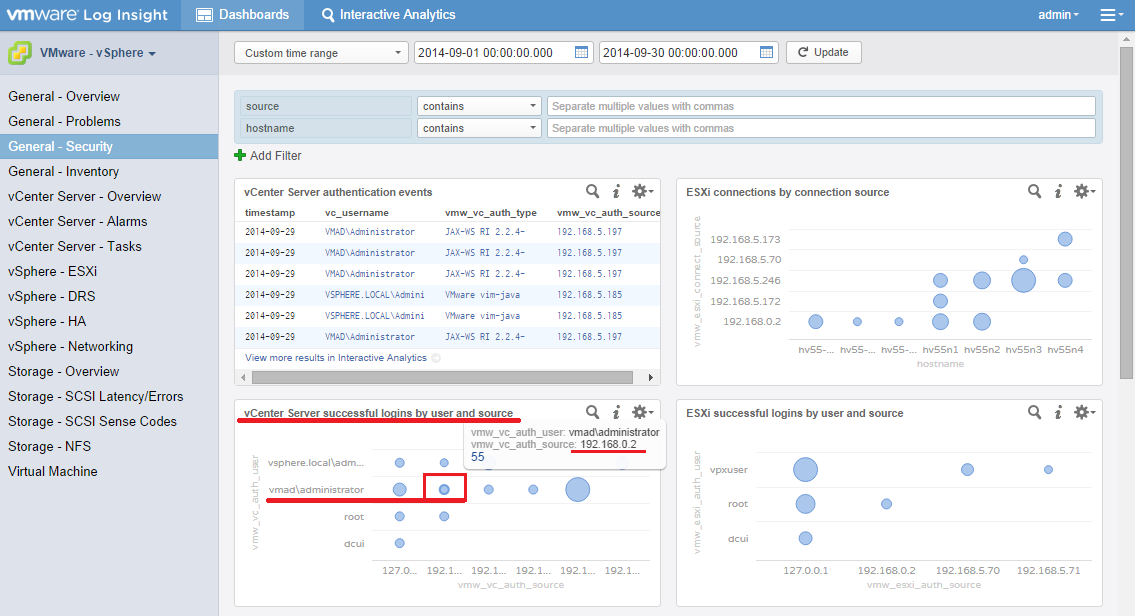The width and height of the screenshot is (1135, 616).
Task: Open the admin user dropdown
Action: coord(1058,14)
